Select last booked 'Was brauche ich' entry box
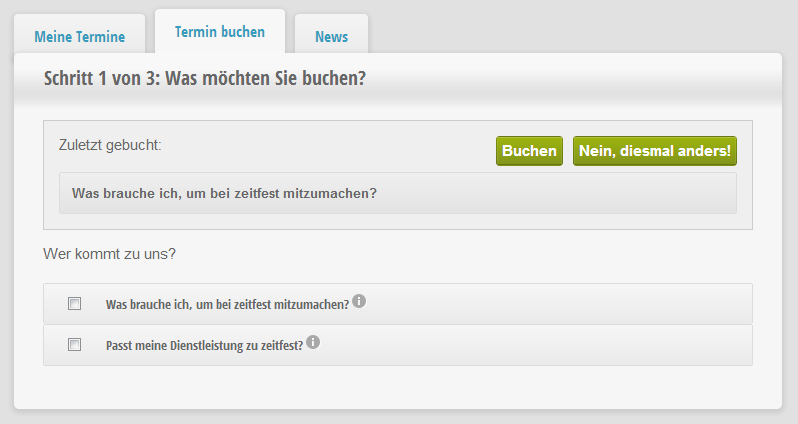The width and height of the screenshot is (798, 424). point(397,193)
